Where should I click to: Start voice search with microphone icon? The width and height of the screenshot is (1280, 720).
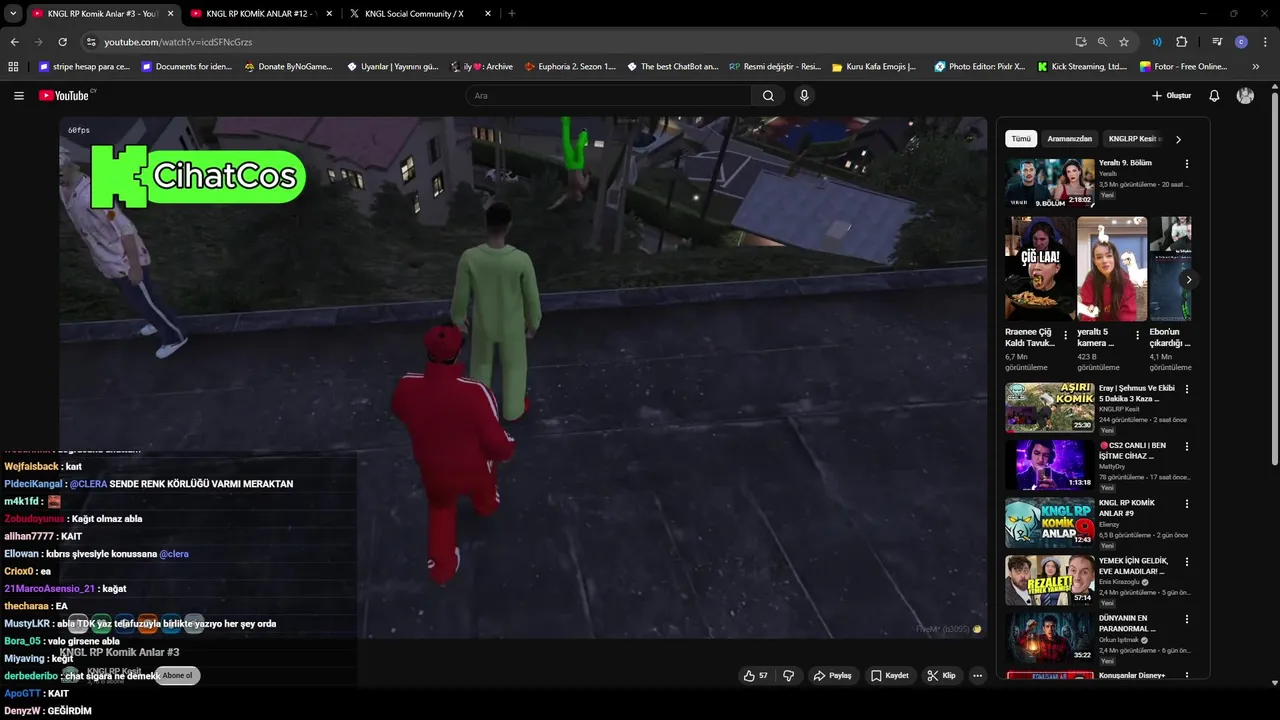803,96
